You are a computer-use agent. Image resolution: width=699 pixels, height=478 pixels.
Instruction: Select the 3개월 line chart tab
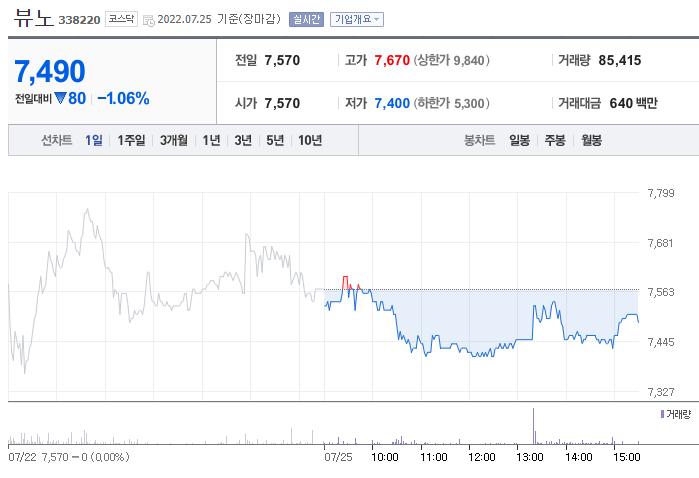coord(173,140)
